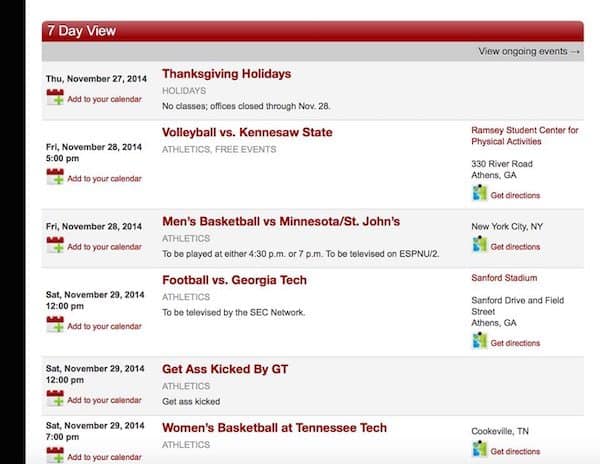Open Football vs. Georgia Tech event page
The width and height of the screenshot is (600, 464).
[x=234, y=280]
